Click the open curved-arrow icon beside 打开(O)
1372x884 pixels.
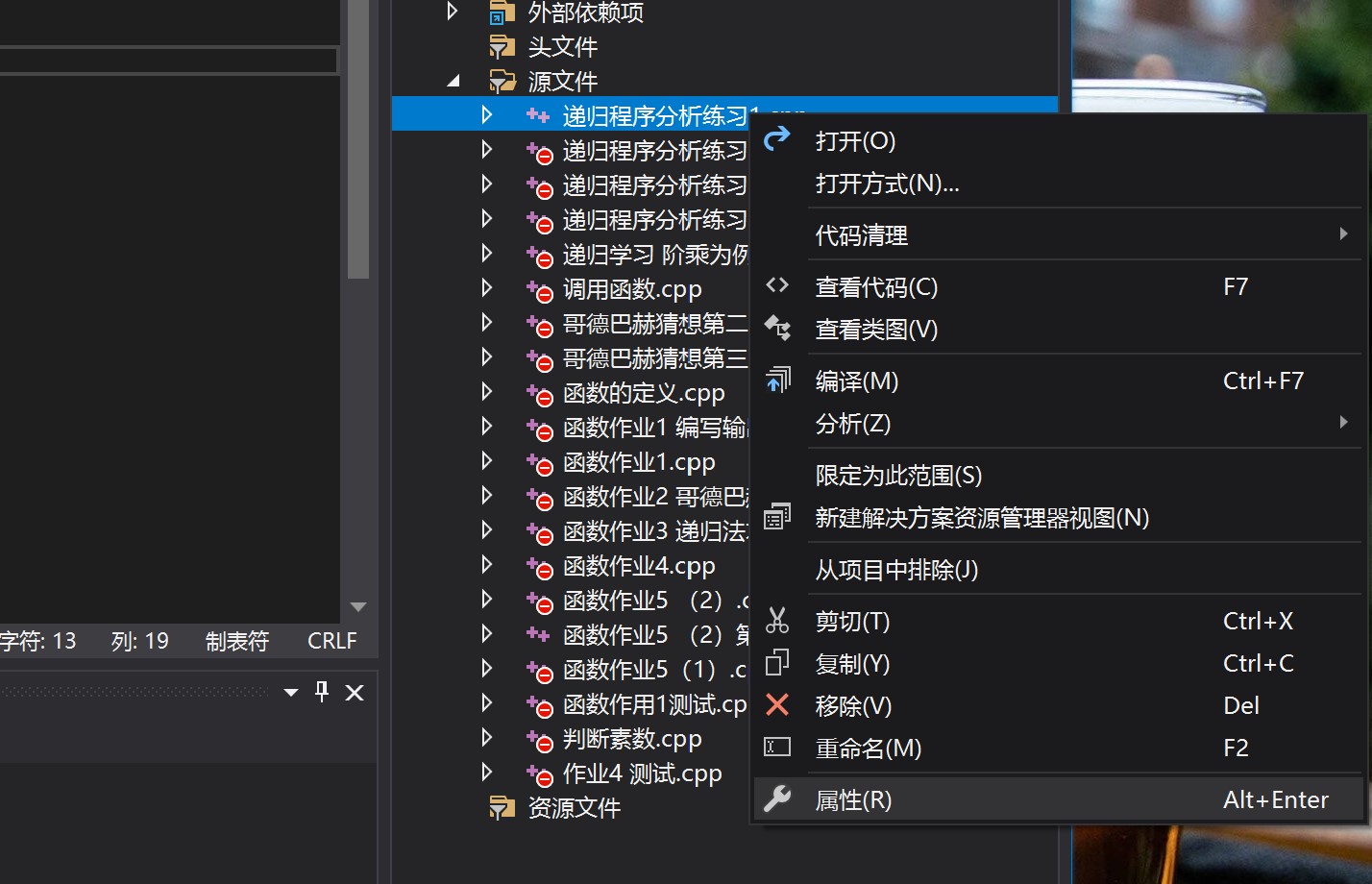coord(775,139)
